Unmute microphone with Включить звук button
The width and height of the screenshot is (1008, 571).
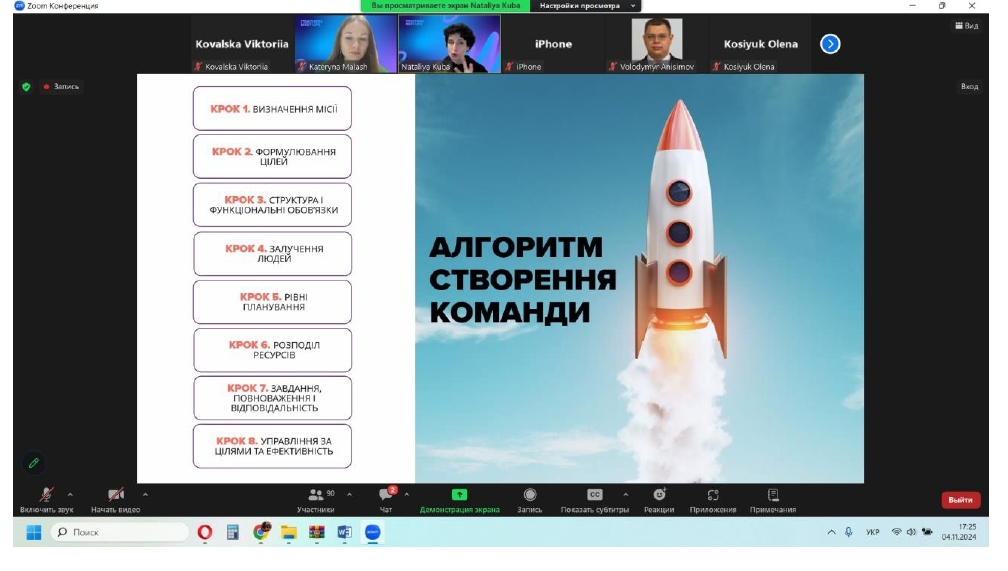coord(46,497)
